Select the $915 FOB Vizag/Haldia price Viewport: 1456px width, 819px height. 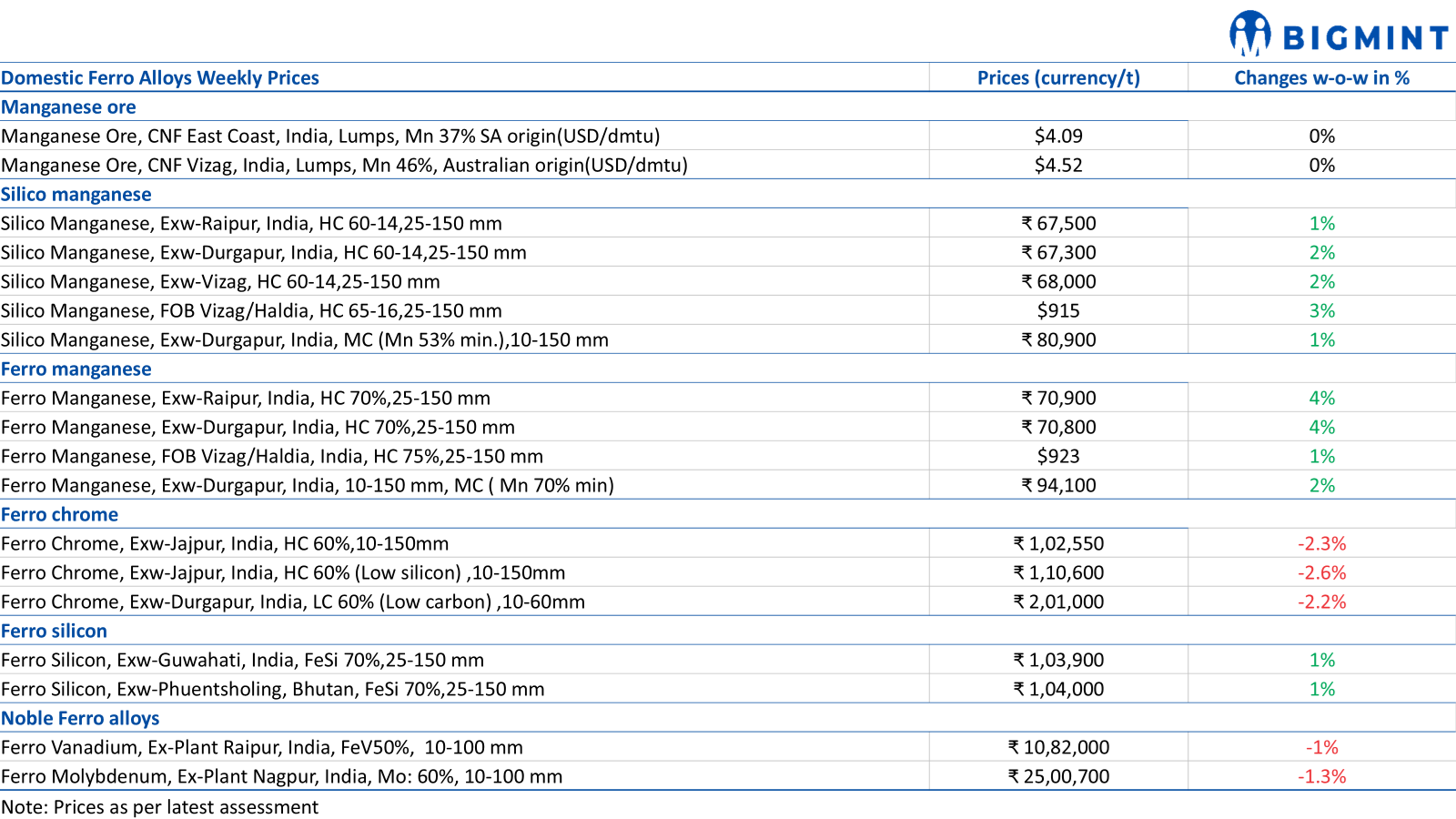coord(1058,311)
